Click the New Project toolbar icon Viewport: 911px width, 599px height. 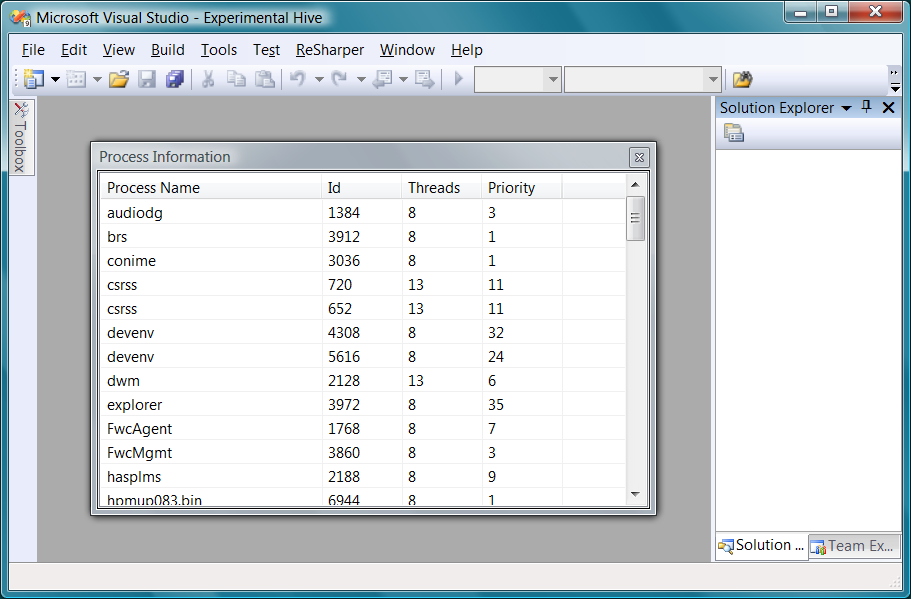point(34,79)
